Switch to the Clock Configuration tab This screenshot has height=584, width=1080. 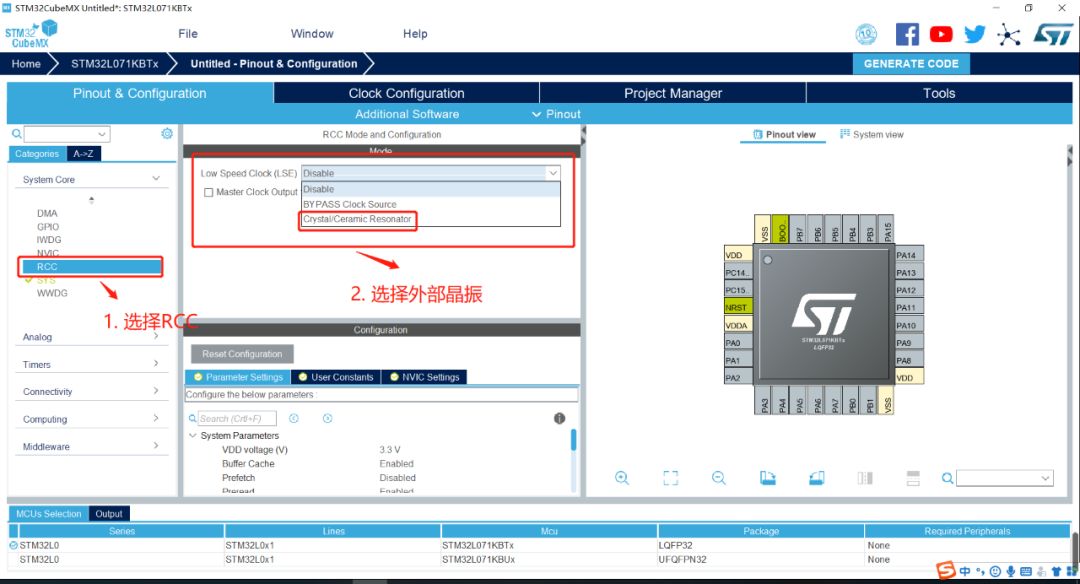point(406,93)
